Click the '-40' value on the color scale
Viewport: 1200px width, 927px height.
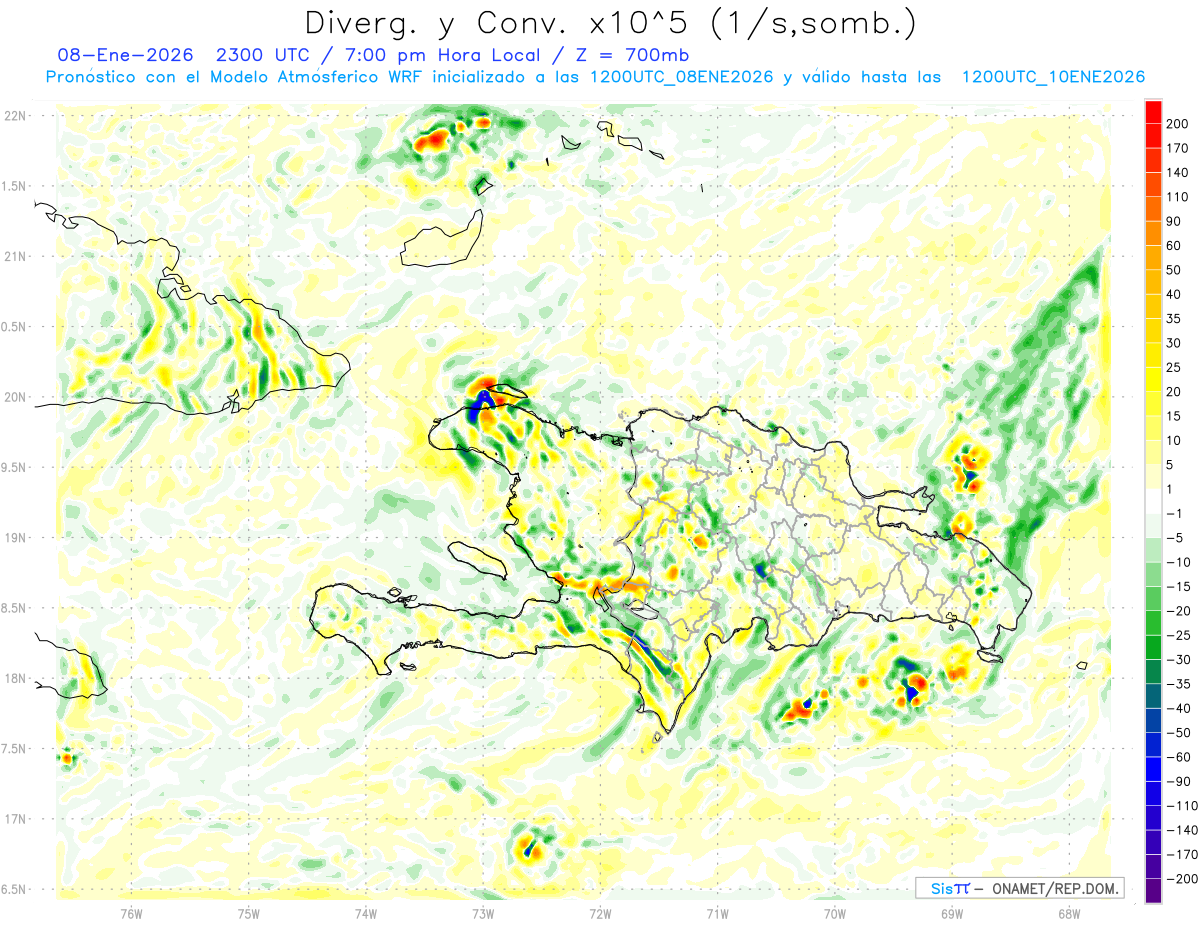tap(1177, 708)
